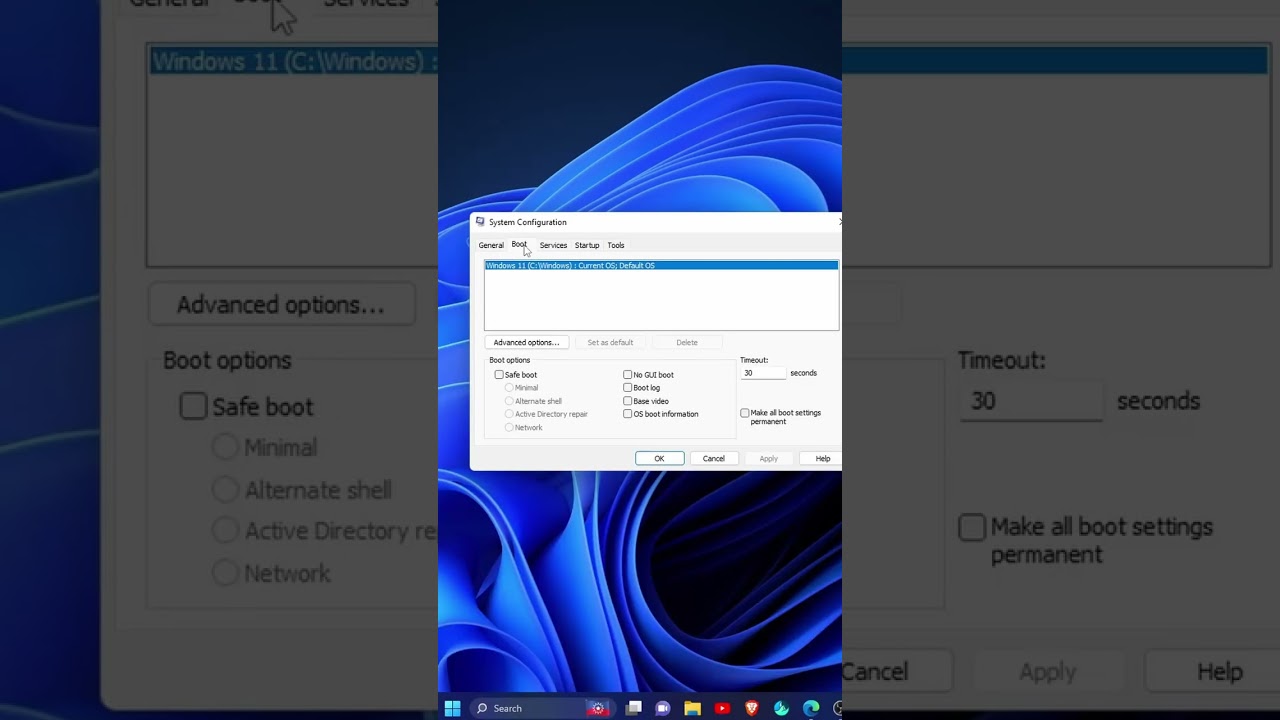Click the Boot options group label
The image size is (1280, 720).
pos(510,360)
